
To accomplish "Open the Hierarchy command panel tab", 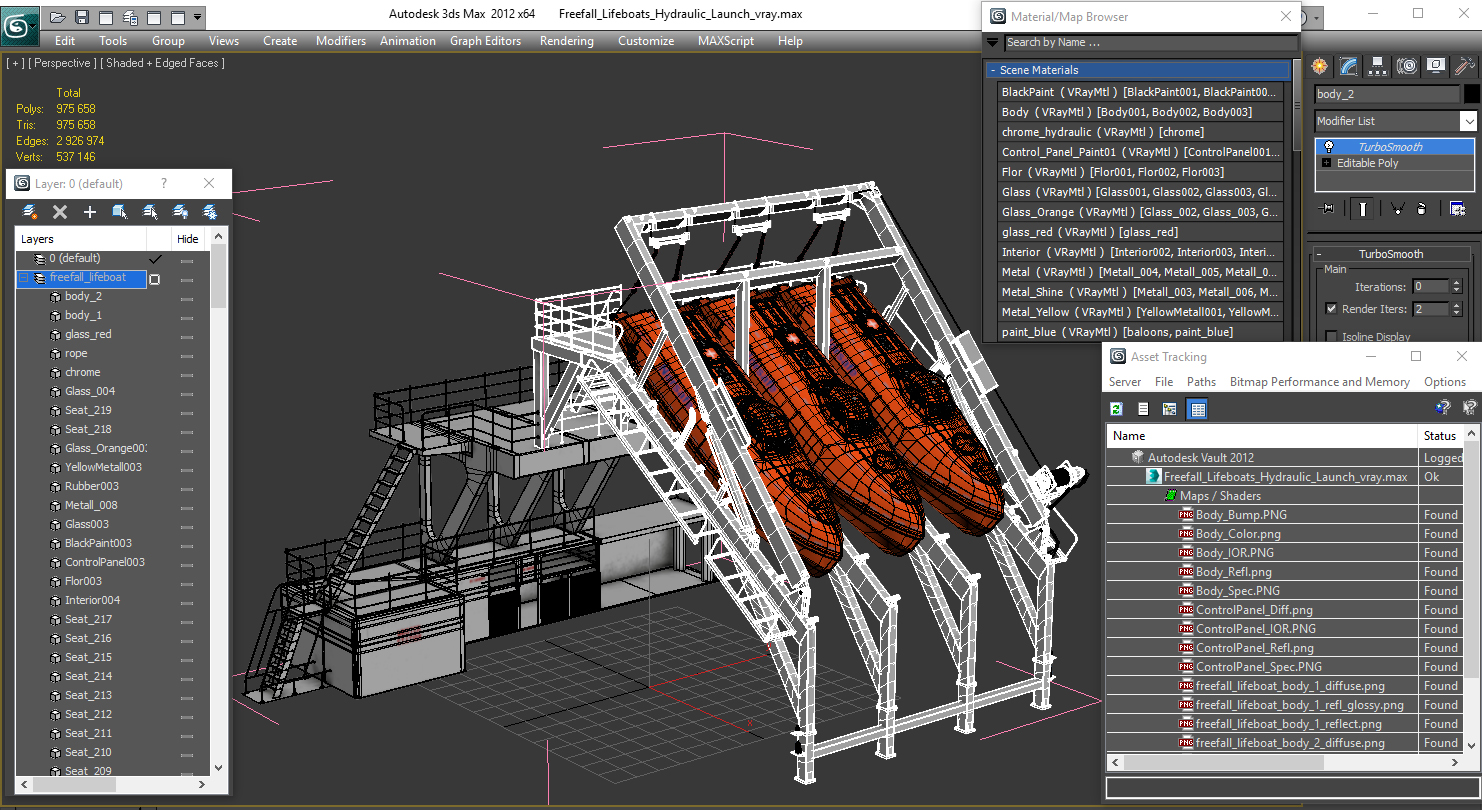I will pyautogui.click(x=1378, y=66).
